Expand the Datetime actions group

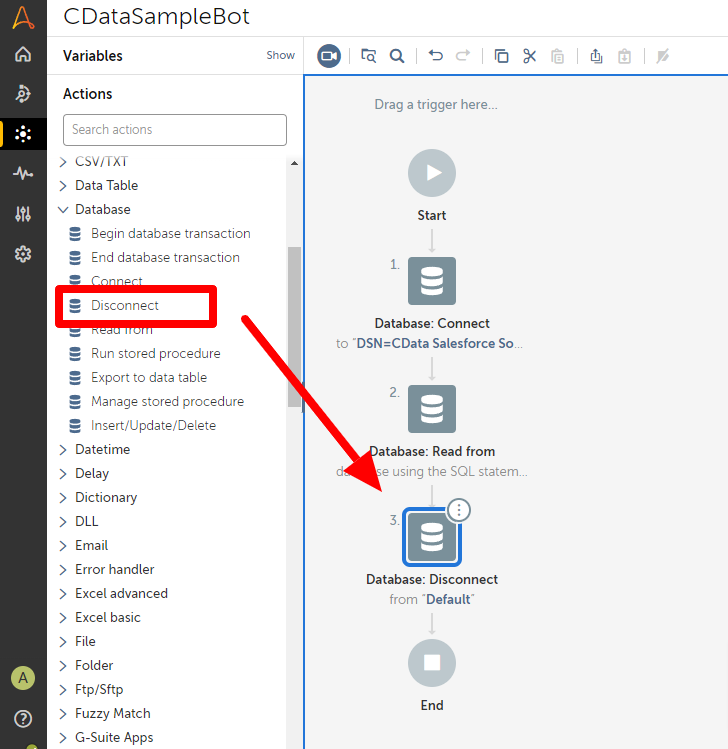pos(63,449)
